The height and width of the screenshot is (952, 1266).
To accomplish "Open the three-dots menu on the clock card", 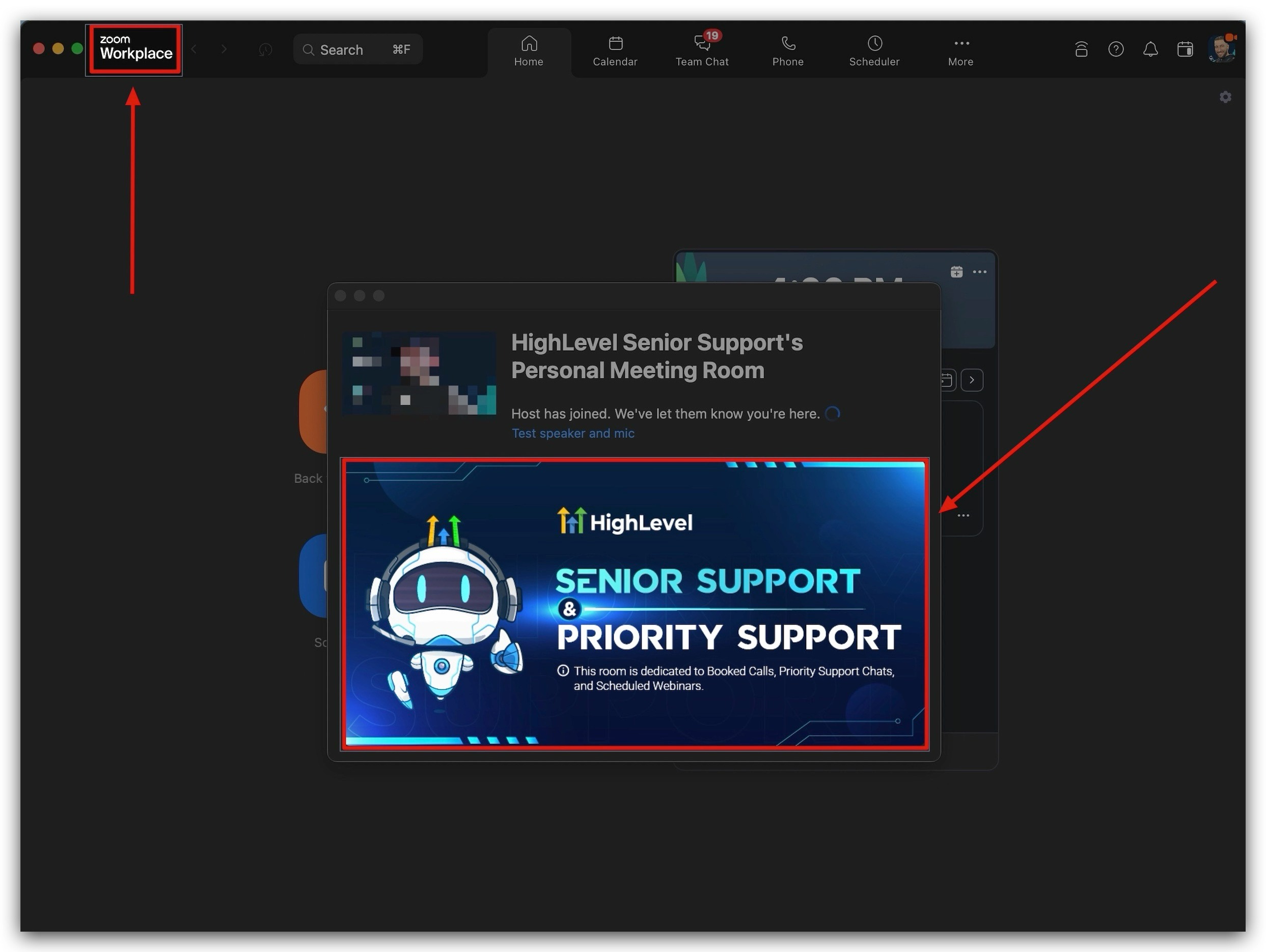I will coord(979,272).
